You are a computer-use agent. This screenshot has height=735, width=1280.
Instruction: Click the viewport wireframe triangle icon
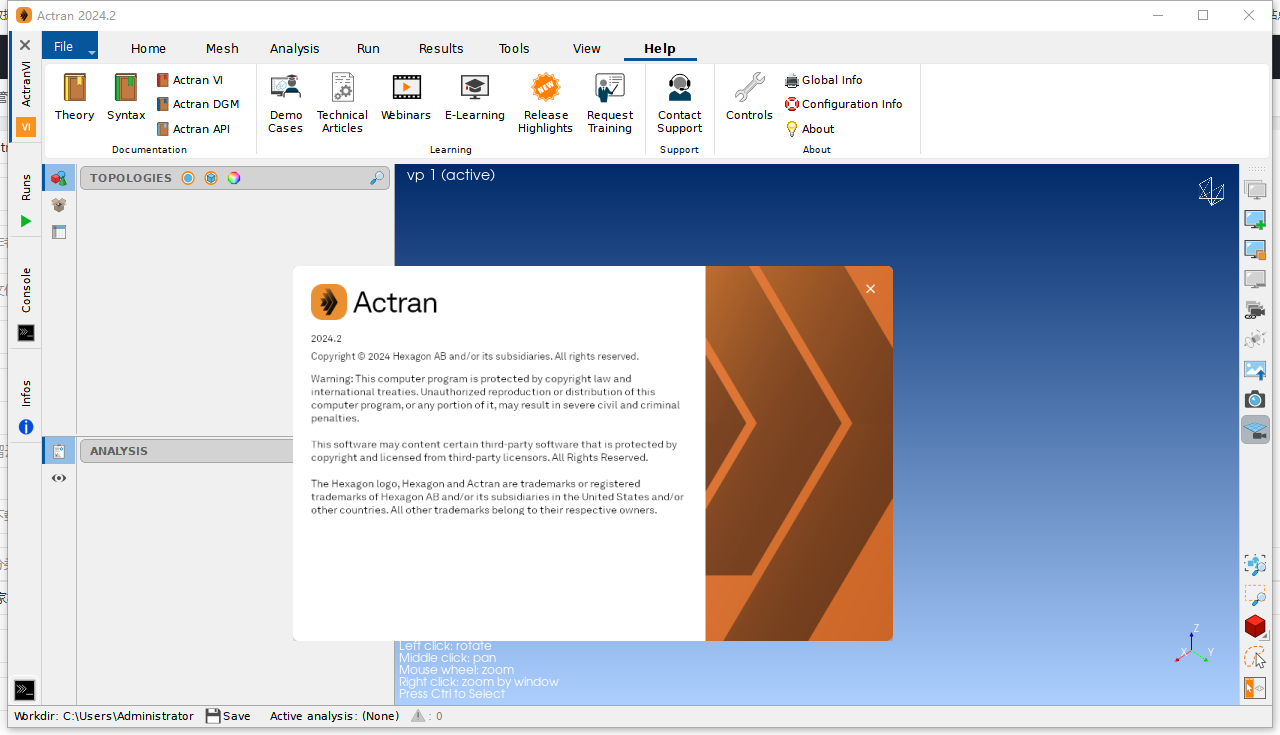(x=1211, y=191)
